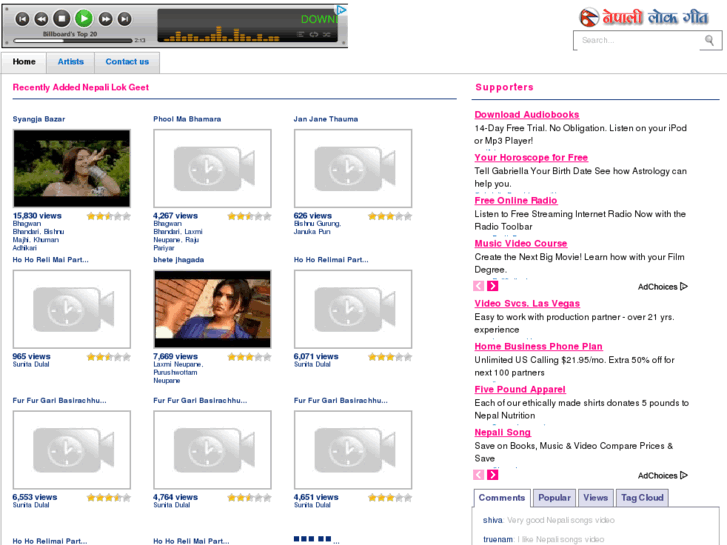Image resolution: width=727 pixels, height=545 pixels.
Task: Jump to the previous track in player
Action: pyautogui.click(x=21, y=18)
